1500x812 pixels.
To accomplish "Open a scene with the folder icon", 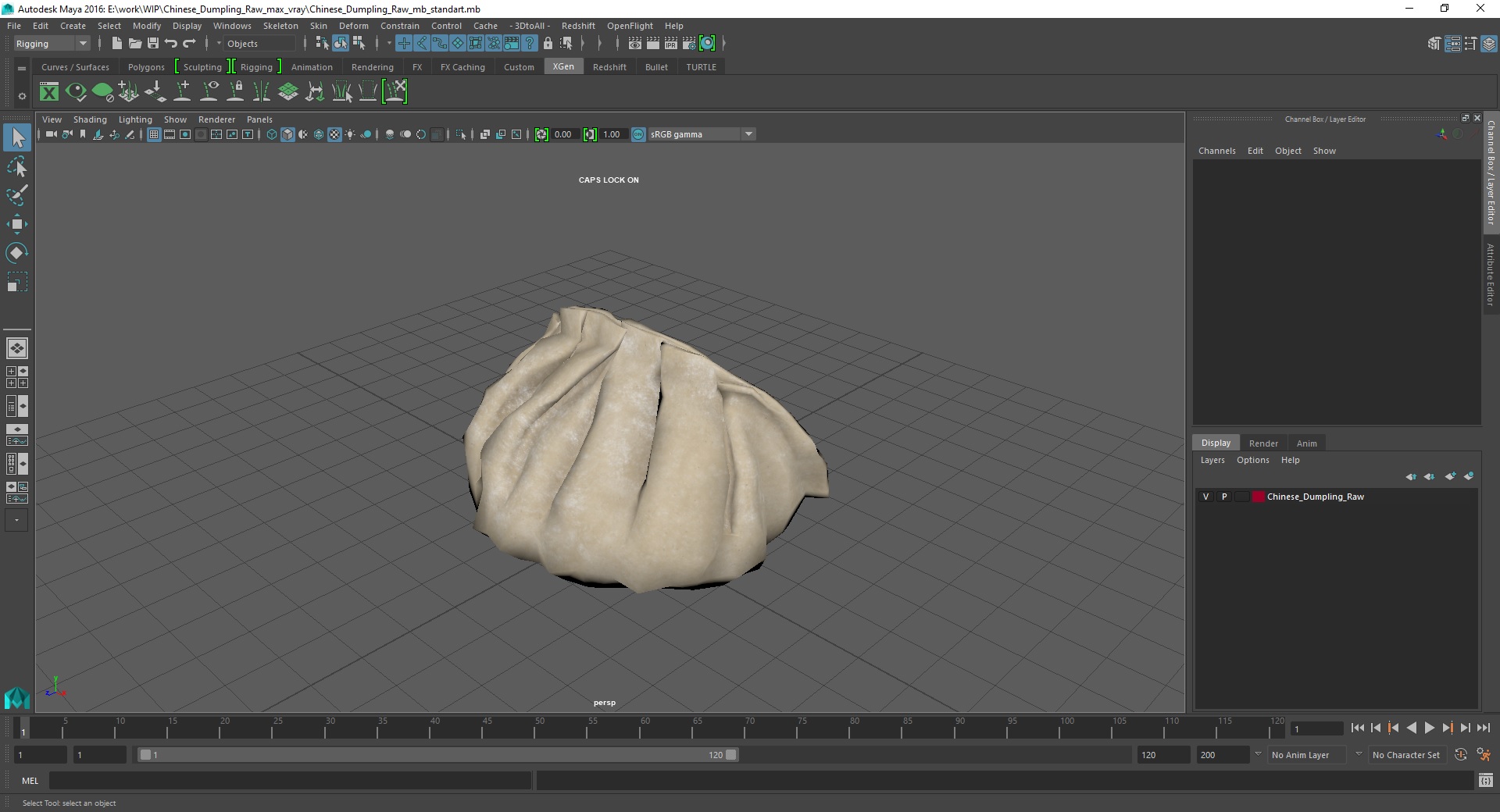I will [134, 44].
